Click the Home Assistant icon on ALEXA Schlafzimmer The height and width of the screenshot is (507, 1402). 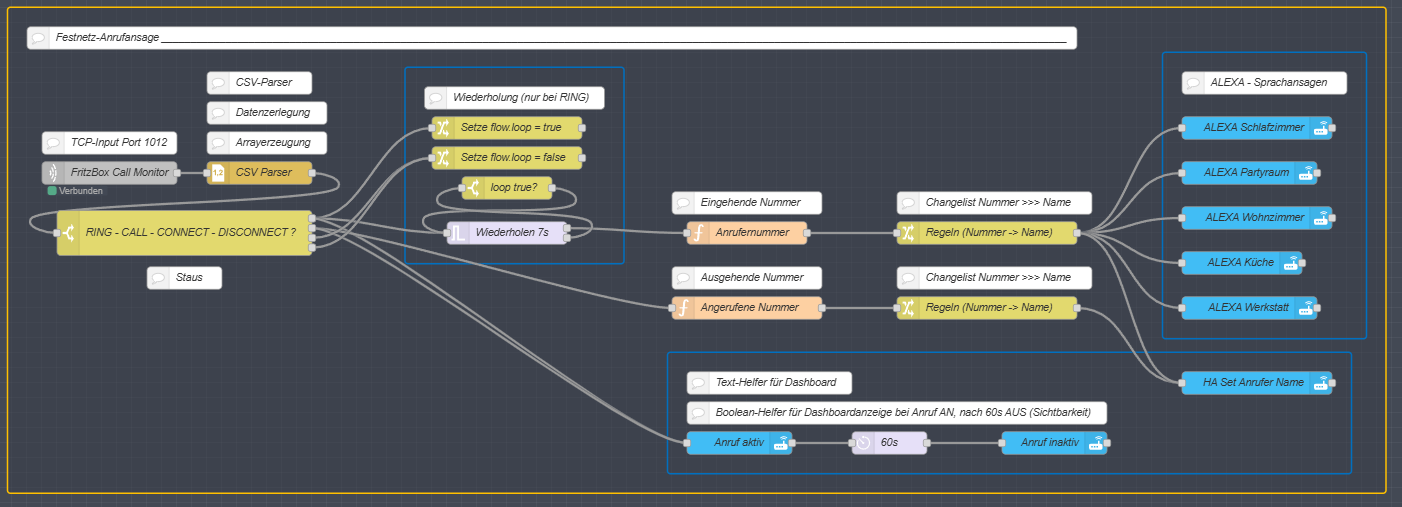1321,128
